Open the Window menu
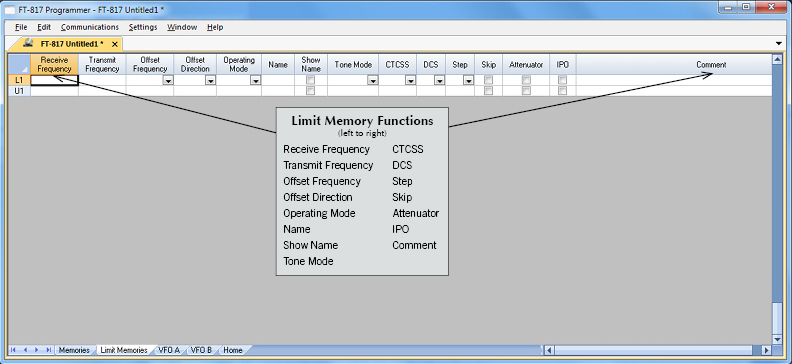The height and width of the screenshot is (364, 792). [x=182, y=27]
